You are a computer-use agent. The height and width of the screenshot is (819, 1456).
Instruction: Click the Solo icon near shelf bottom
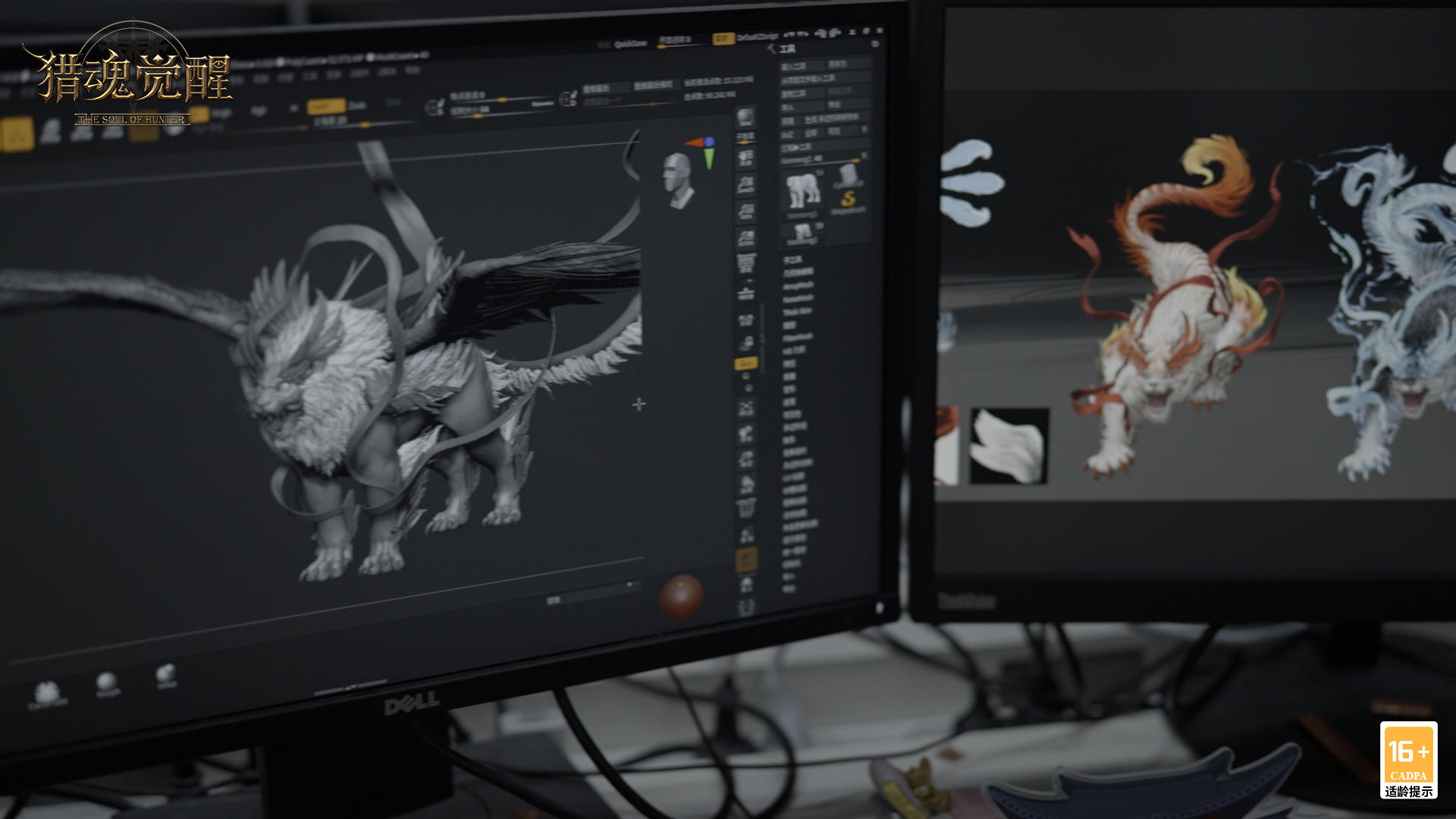(x=747, y=585)
